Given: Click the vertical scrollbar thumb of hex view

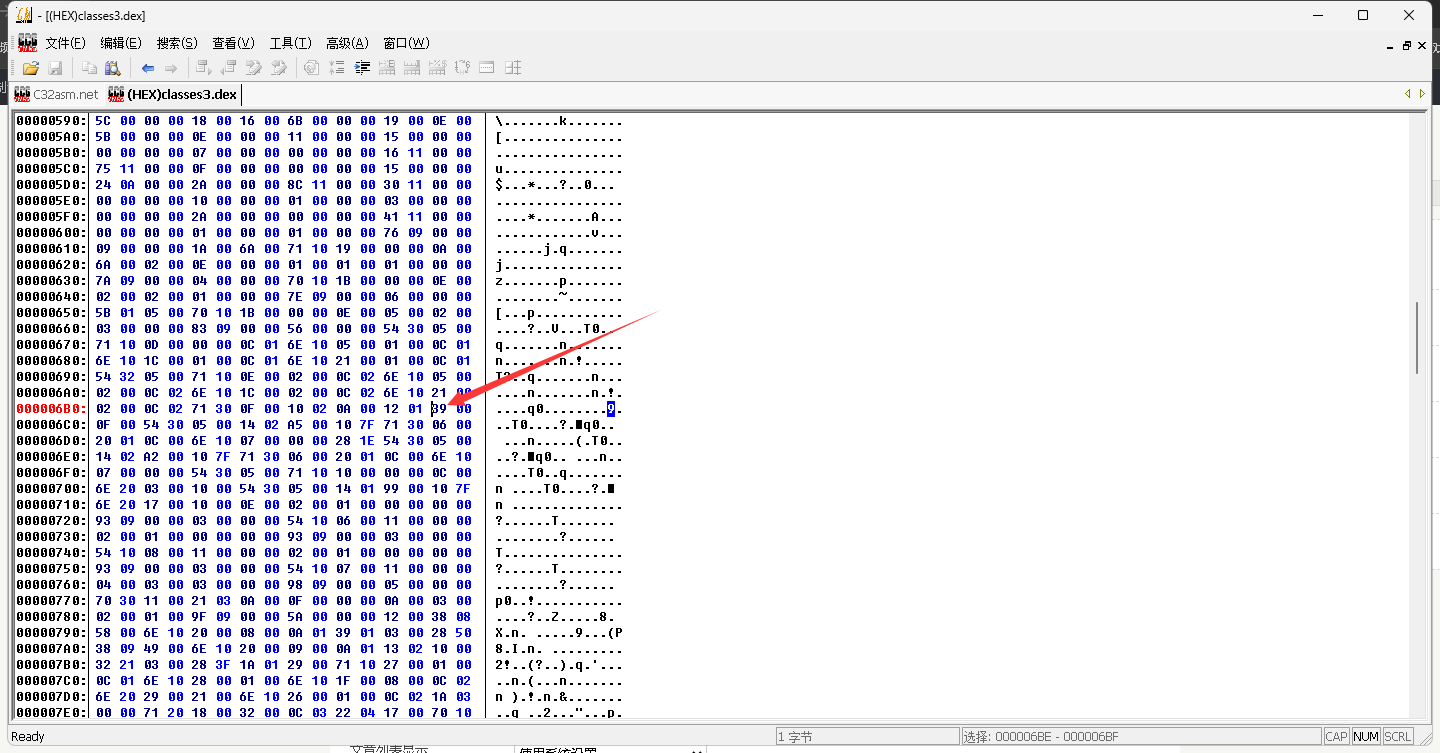Looking at the screenshot, I should [x=1418, y=338].
